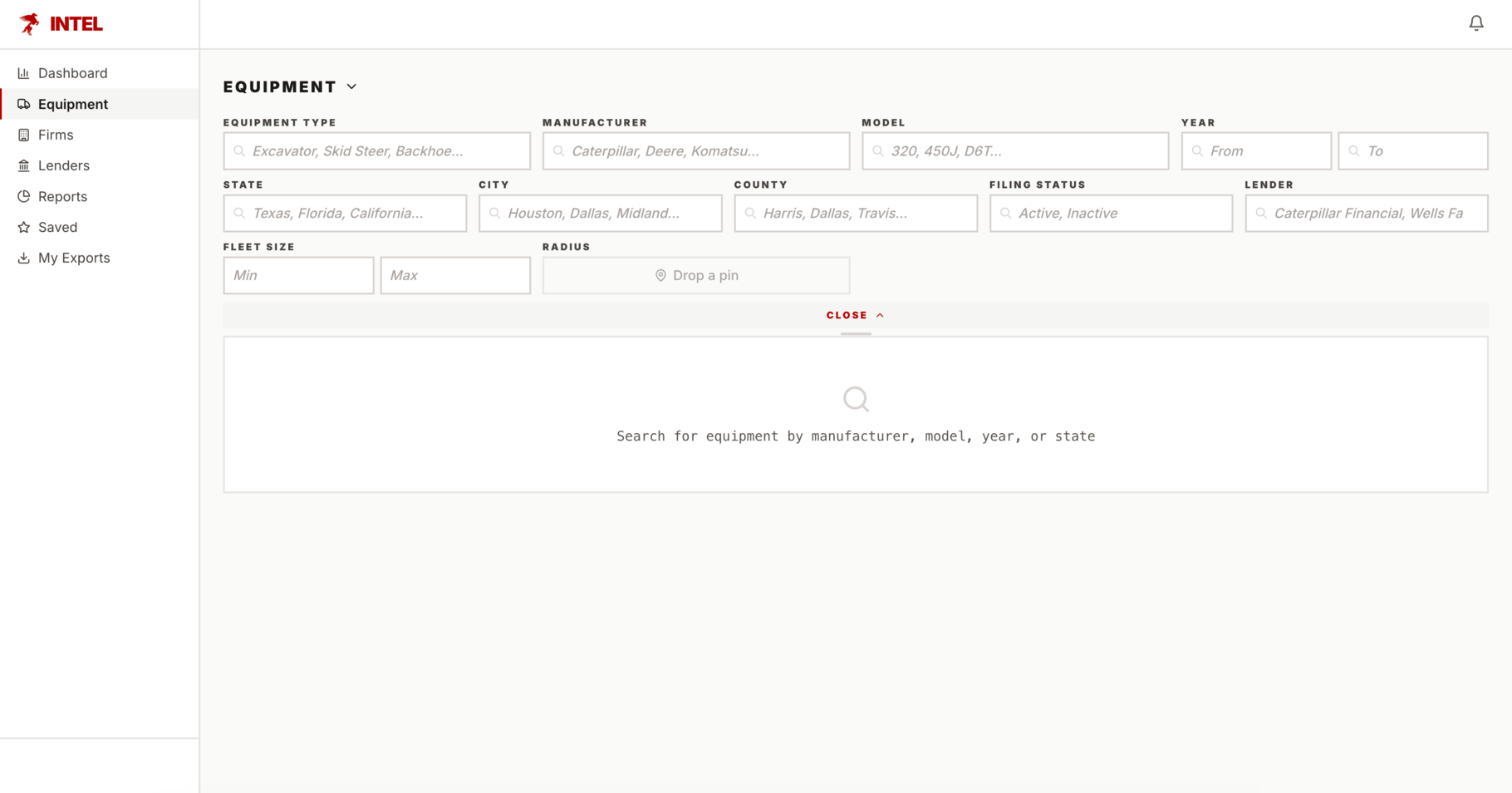Click the EQUIPMENT page title
This screenshot has height=793, width=1512.
point(280,86)
